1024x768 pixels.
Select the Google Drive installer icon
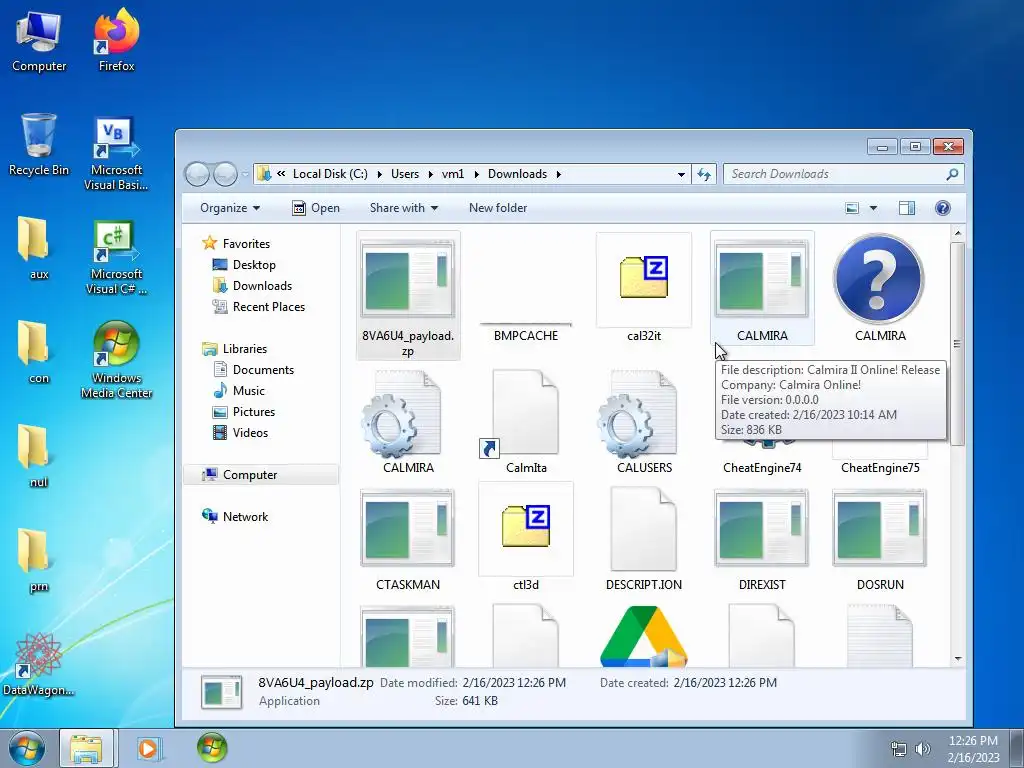click(x=643, y=637)
